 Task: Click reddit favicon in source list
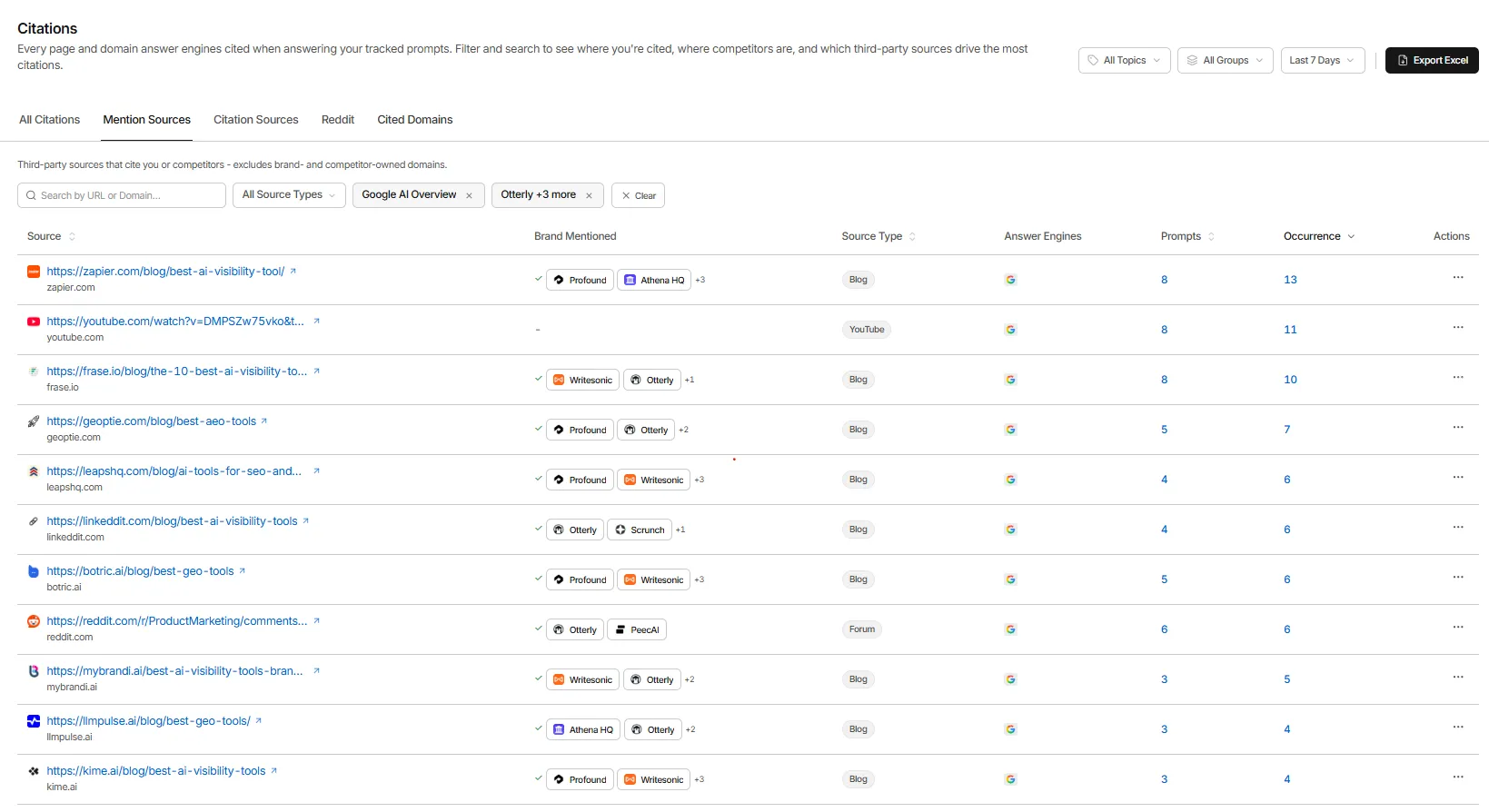click(x=34, y=621)
